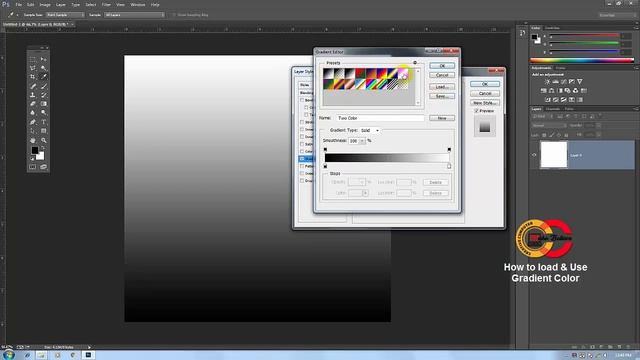Click Save button in Gradient Editor

[x=442, y=96]
